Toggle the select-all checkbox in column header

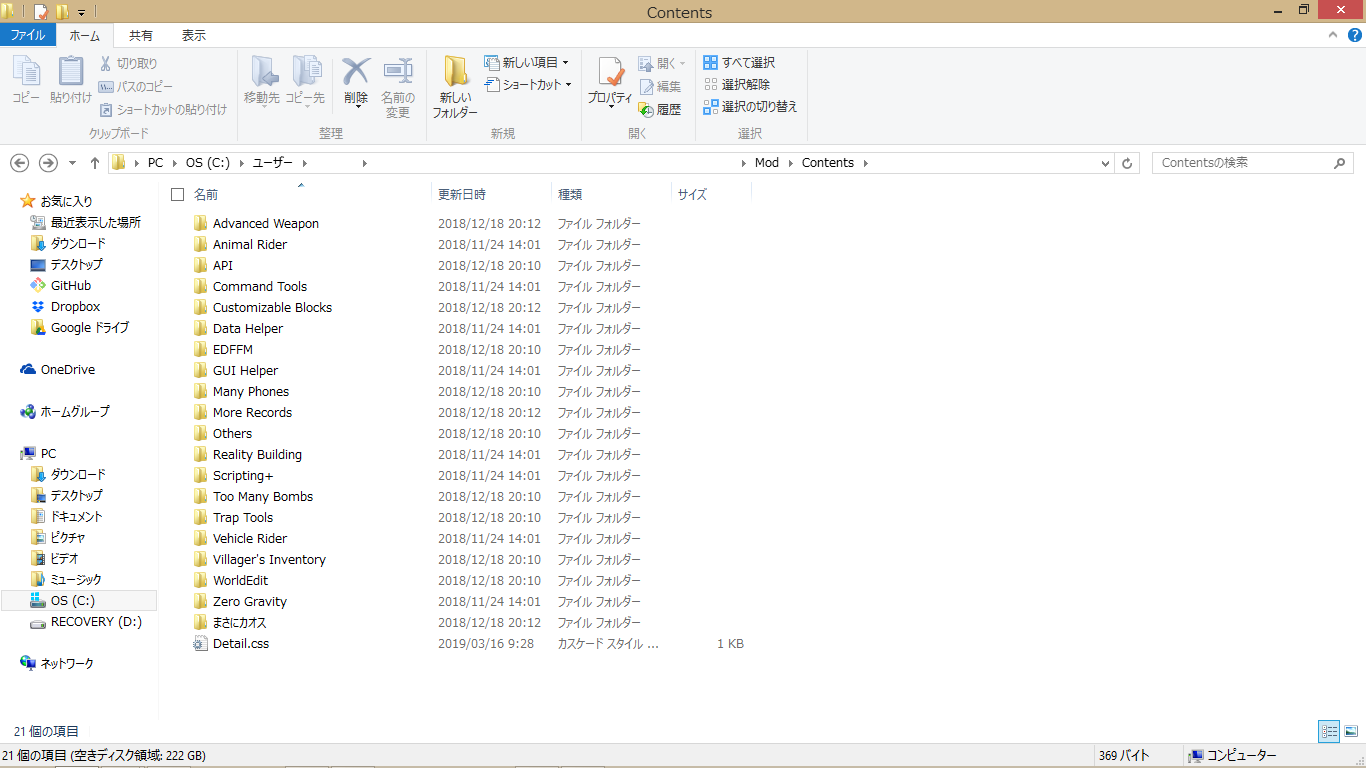coord(178,194)
